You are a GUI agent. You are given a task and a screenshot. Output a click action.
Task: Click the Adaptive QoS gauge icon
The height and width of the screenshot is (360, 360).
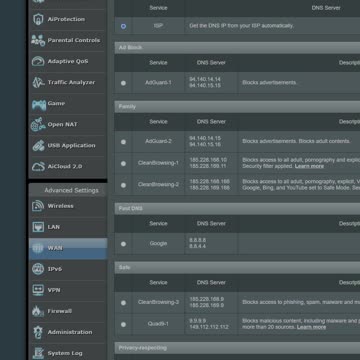tap(38, 61)
